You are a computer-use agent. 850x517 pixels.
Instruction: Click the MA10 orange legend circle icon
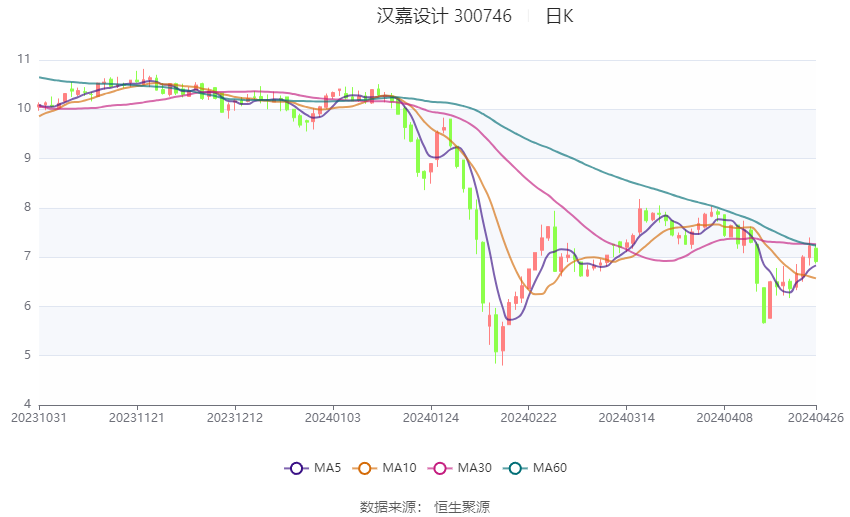tap(365, 468)
